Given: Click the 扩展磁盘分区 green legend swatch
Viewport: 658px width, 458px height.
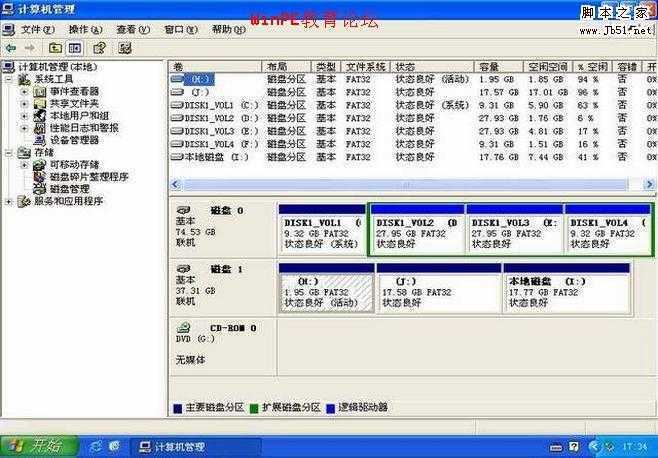Looking at the screenshot, I should (x=253, y=408).
